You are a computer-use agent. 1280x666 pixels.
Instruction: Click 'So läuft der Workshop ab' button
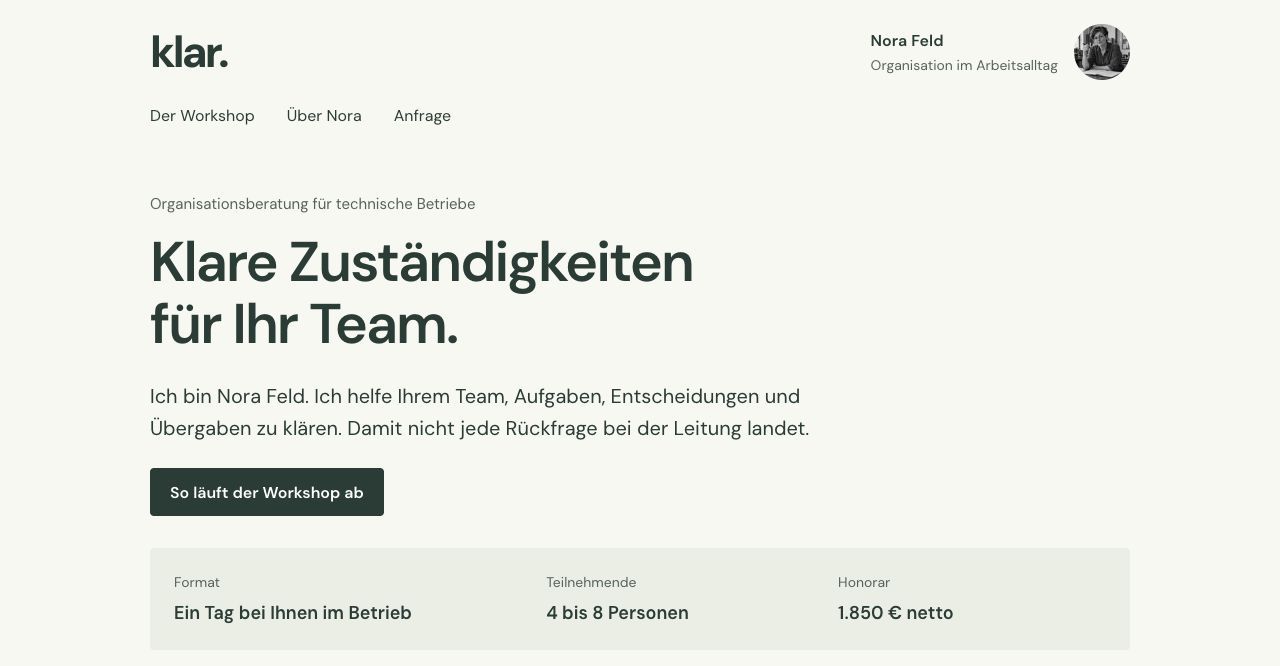tap(267, 492)
